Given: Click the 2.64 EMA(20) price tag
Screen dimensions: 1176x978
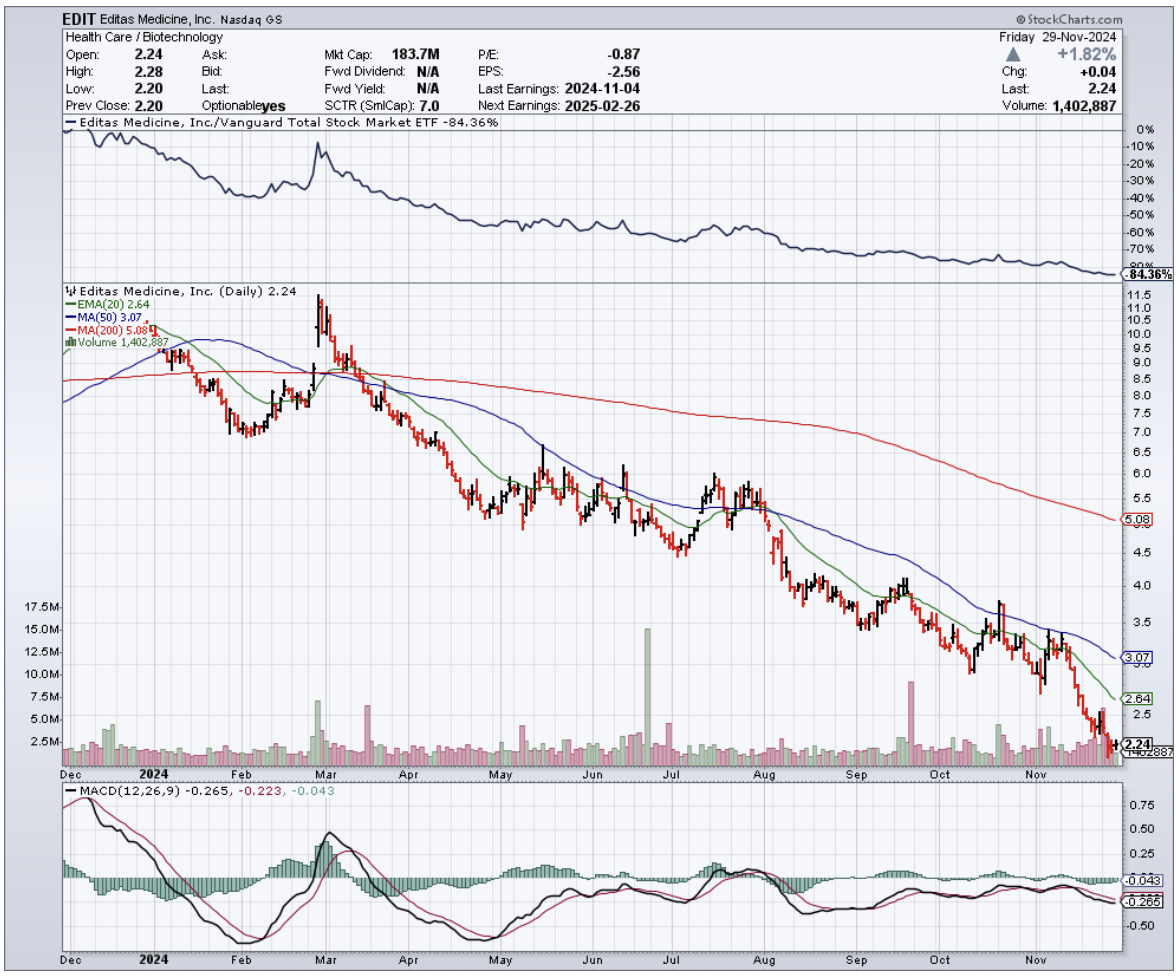Looking at the screenshot, I should 1137,698.
